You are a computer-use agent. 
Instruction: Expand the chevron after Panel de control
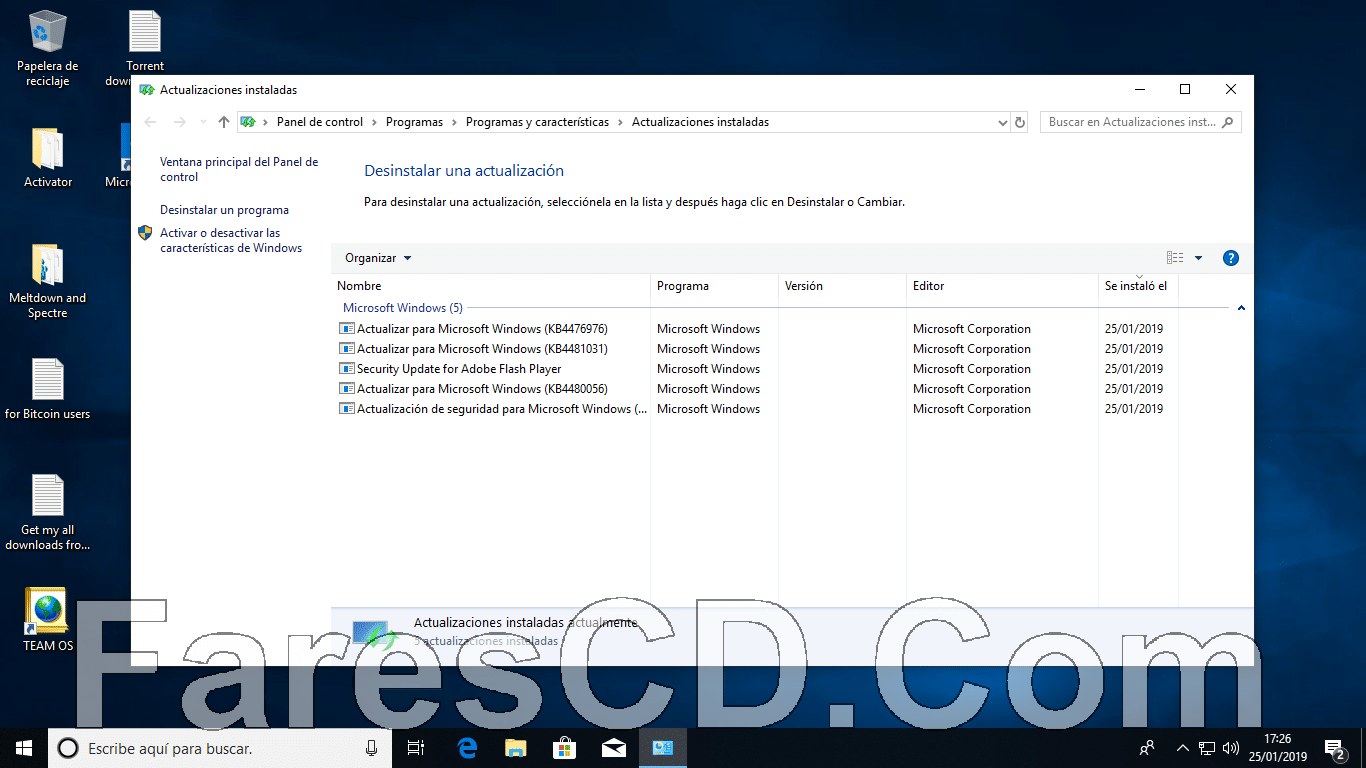click(x=375, y=122)
